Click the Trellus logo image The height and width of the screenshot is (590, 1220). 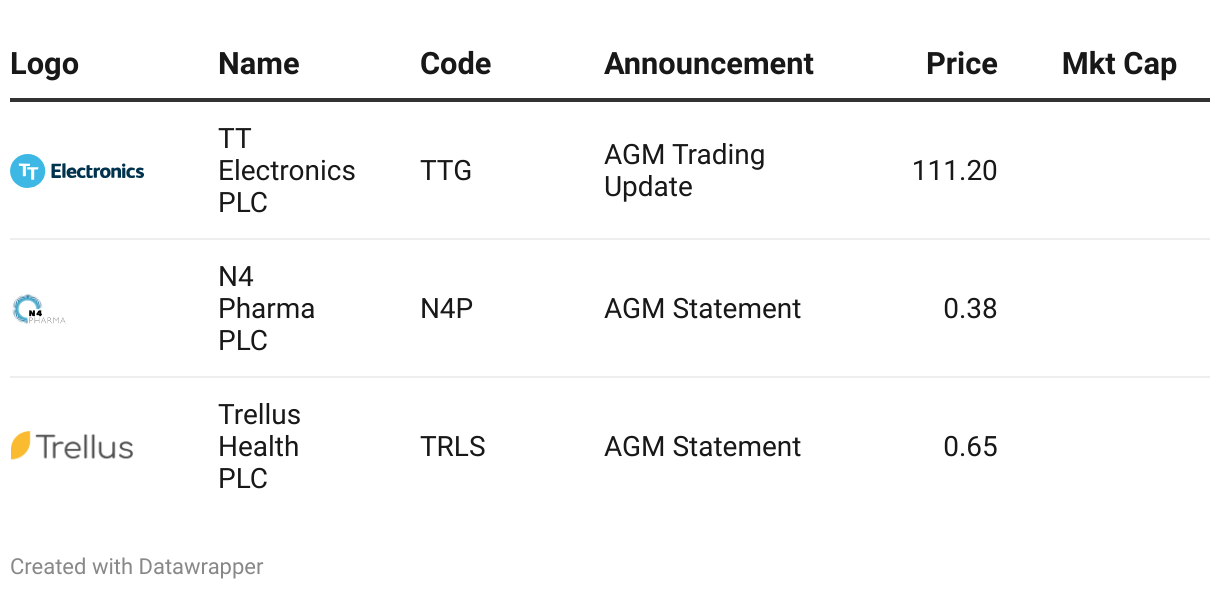coord(72,446)
